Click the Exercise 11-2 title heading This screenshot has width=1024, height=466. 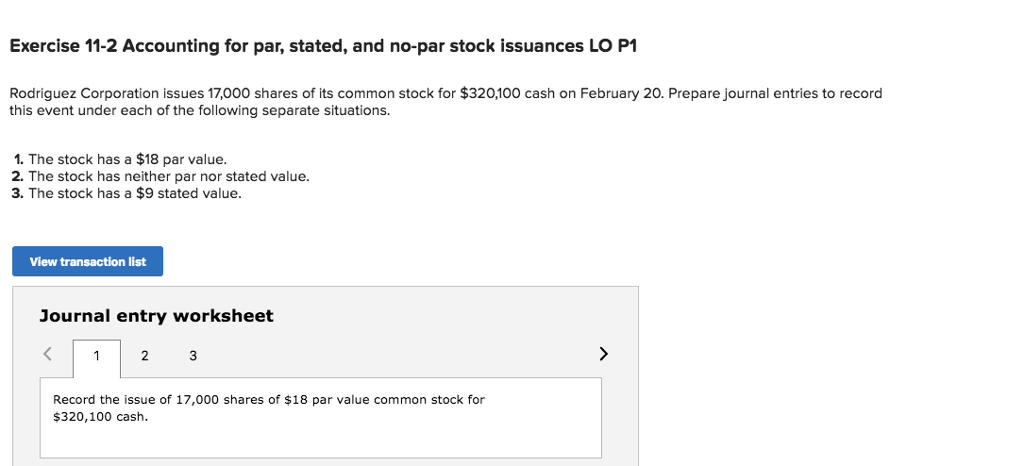tap(323, 46)
